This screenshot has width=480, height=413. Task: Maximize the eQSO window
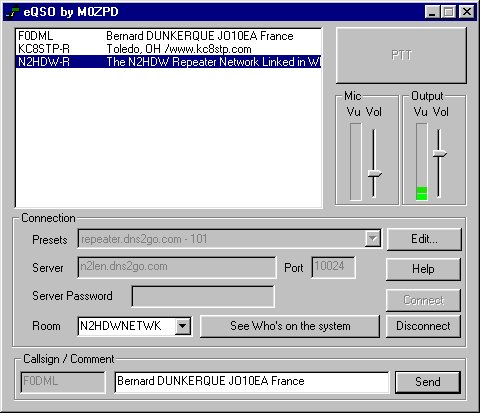(448, 12)
